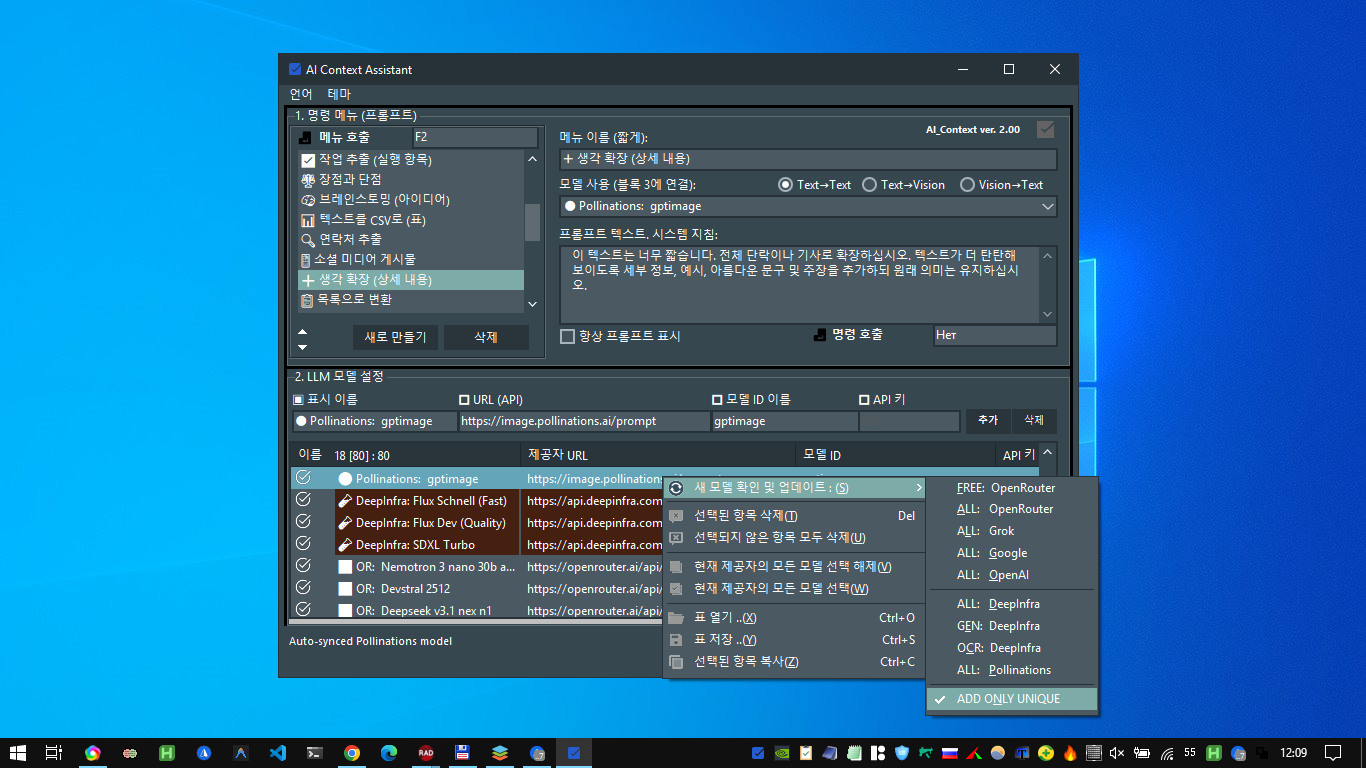Click the command list scrollbar thumb
The height and width of the screenshot is (768, 1366).
[x=532, y=223]
